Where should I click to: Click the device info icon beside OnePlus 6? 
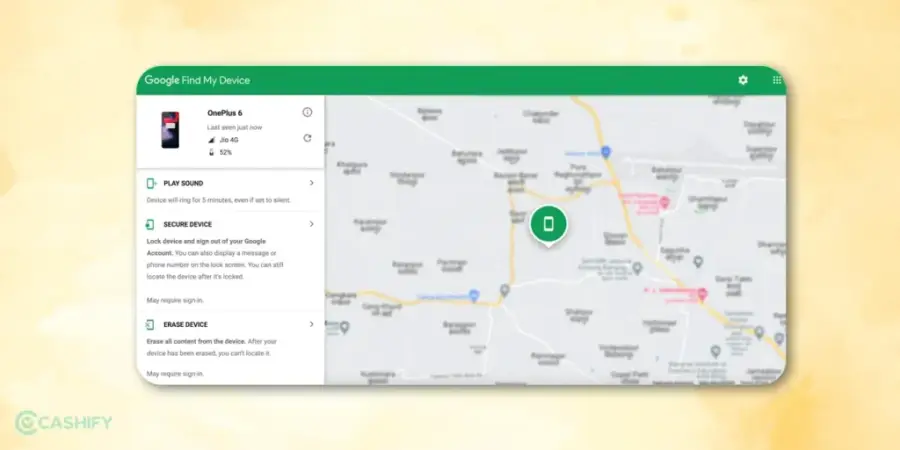point(307,112)
